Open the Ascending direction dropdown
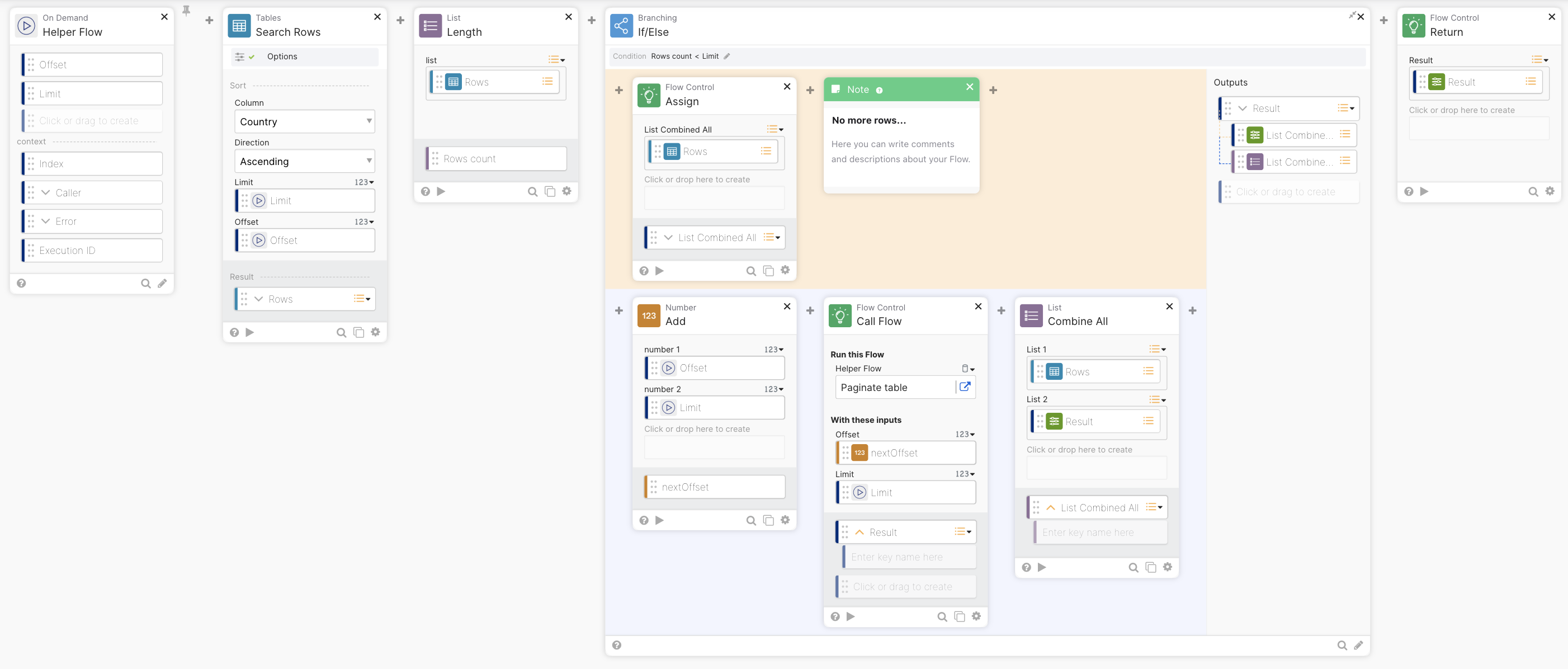Viewport: 1568px width, 669px height. point(304,161)
